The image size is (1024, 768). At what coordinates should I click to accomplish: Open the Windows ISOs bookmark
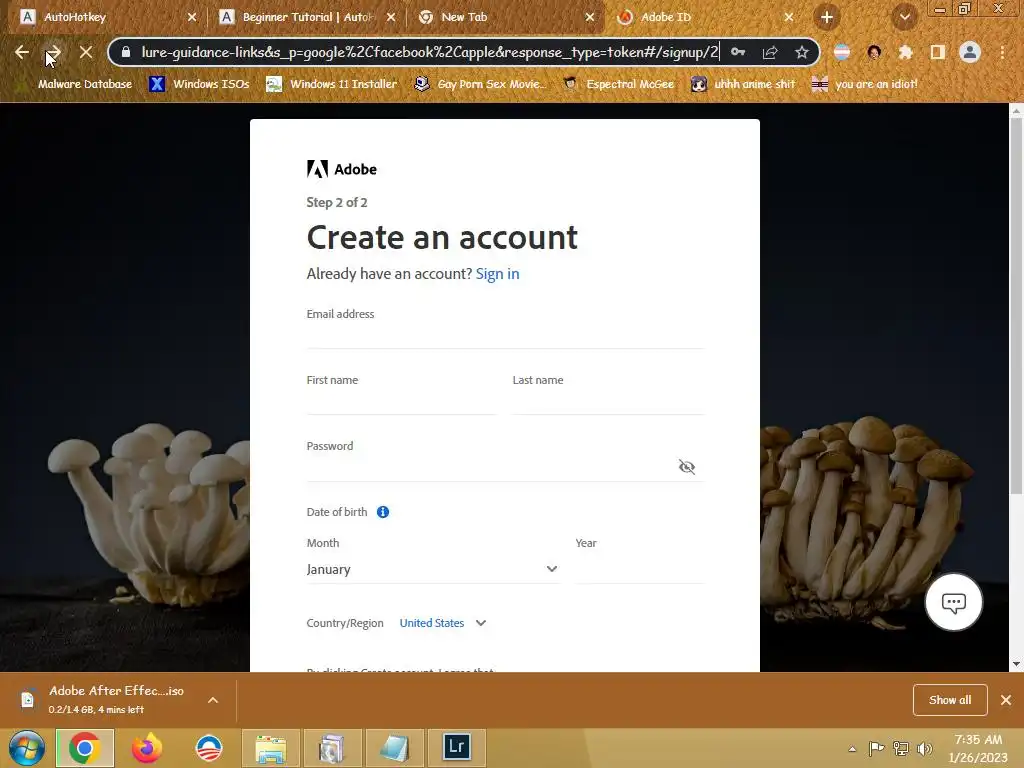pyautogui.click(x=200, y=84)
